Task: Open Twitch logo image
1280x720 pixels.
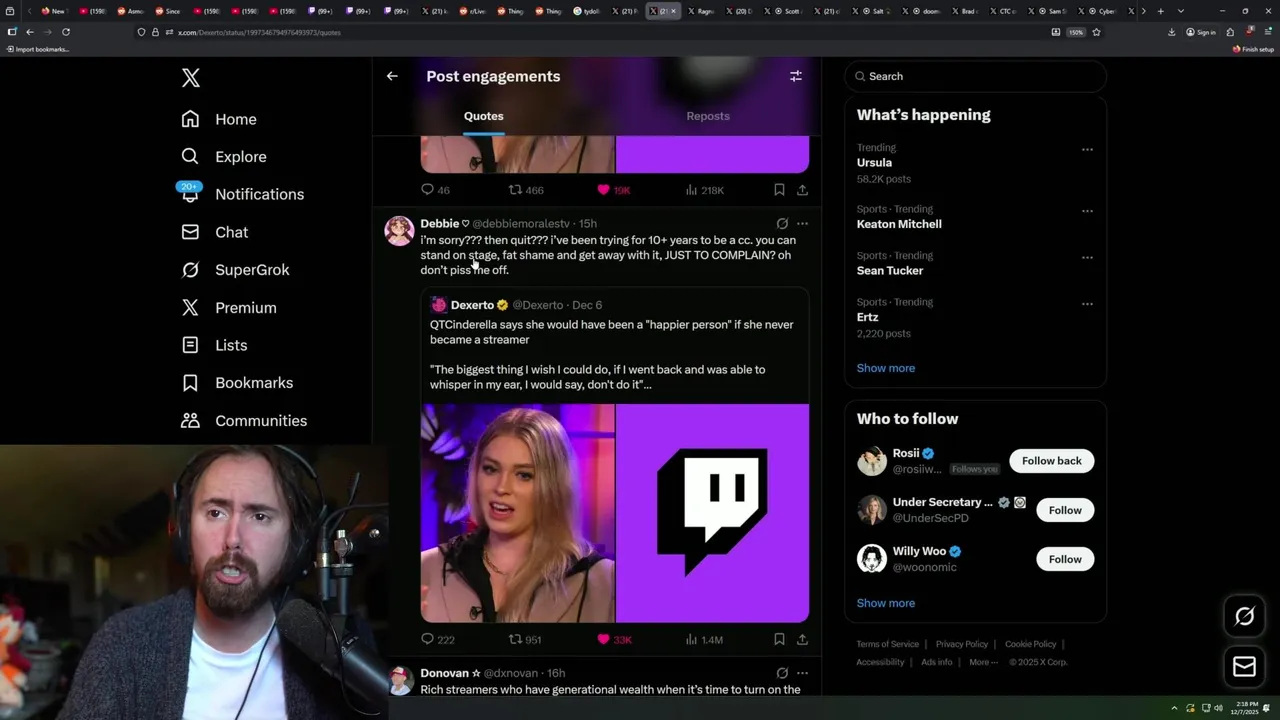Action: 712,513
